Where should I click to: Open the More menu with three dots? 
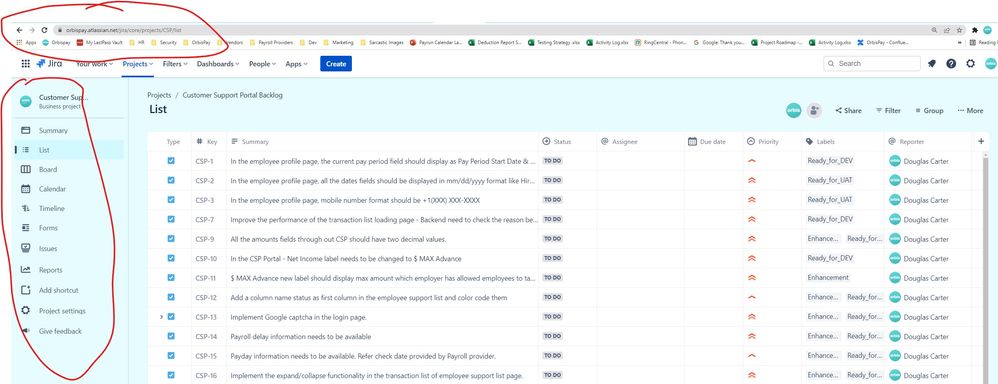(970, 111)
